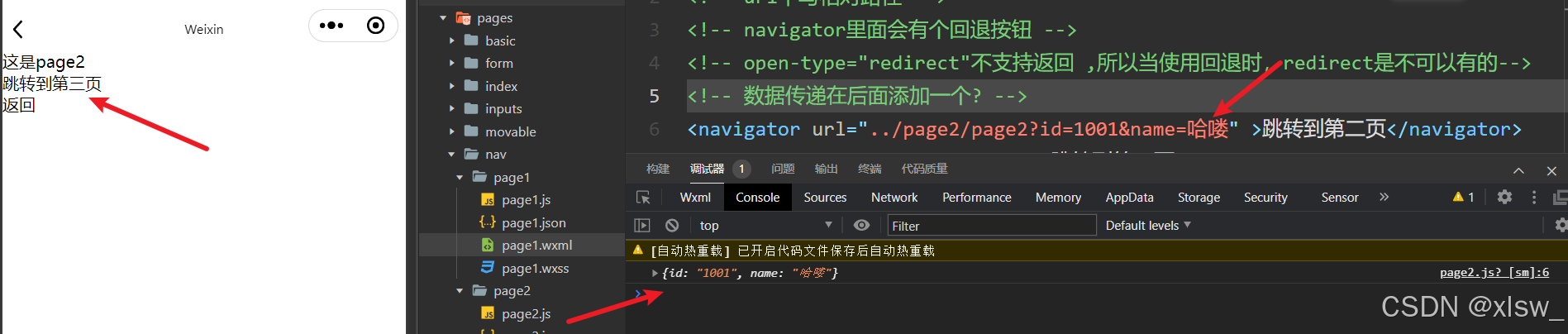Tap the simulator circular close capsule button

[375, 26]
